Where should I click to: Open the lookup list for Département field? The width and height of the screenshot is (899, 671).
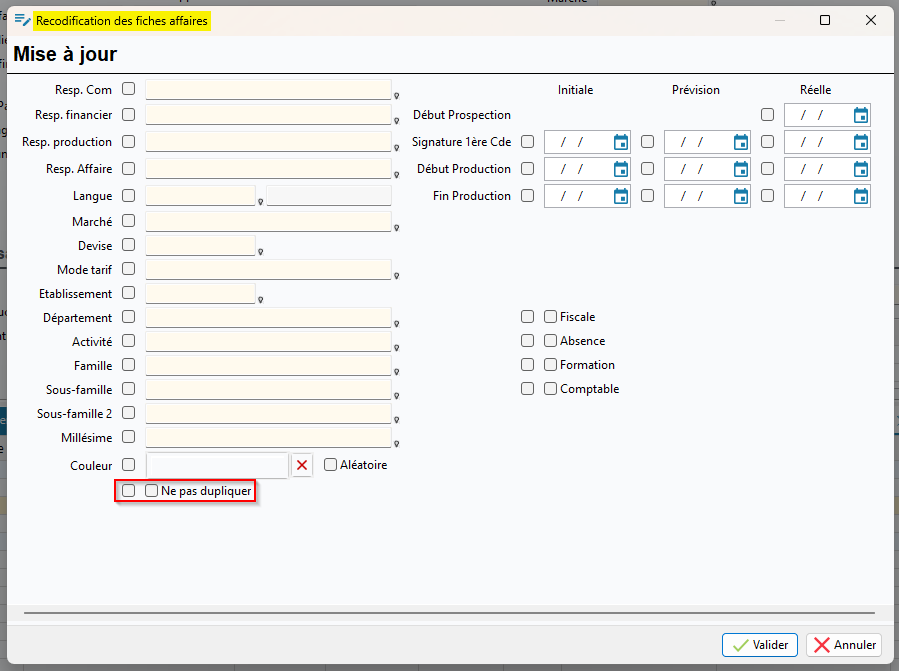click(x=397, y=324)
